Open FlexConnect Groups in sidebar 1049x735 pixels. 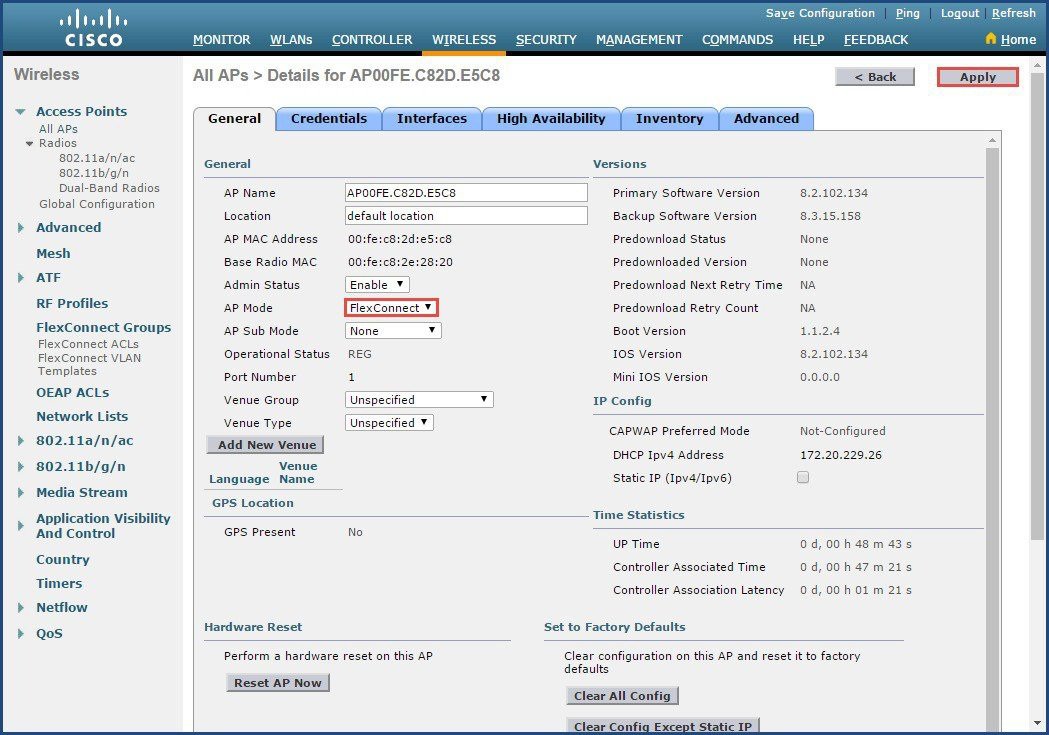click(104, 328)
